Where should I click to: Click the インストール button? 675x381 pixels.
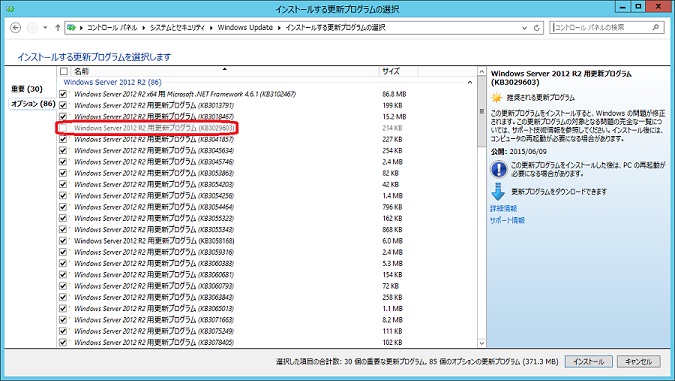click(x=588, y=362)
